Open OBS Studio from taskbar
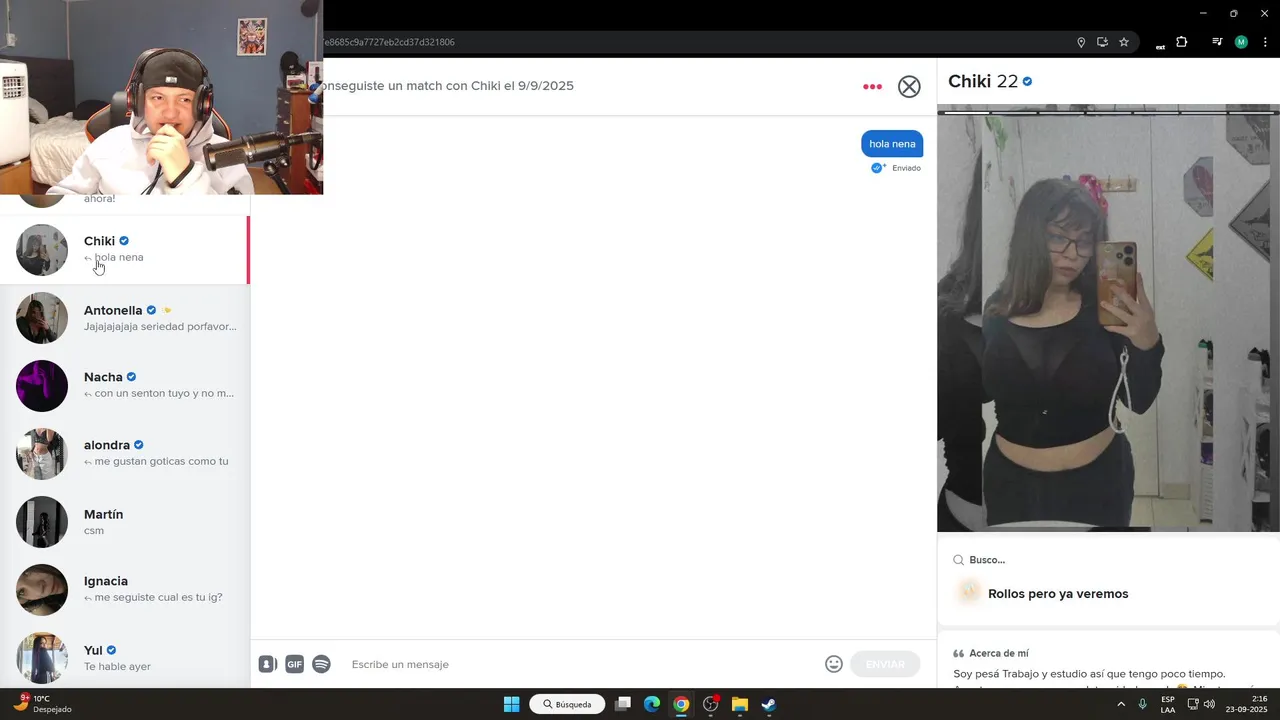 [711, 704]
